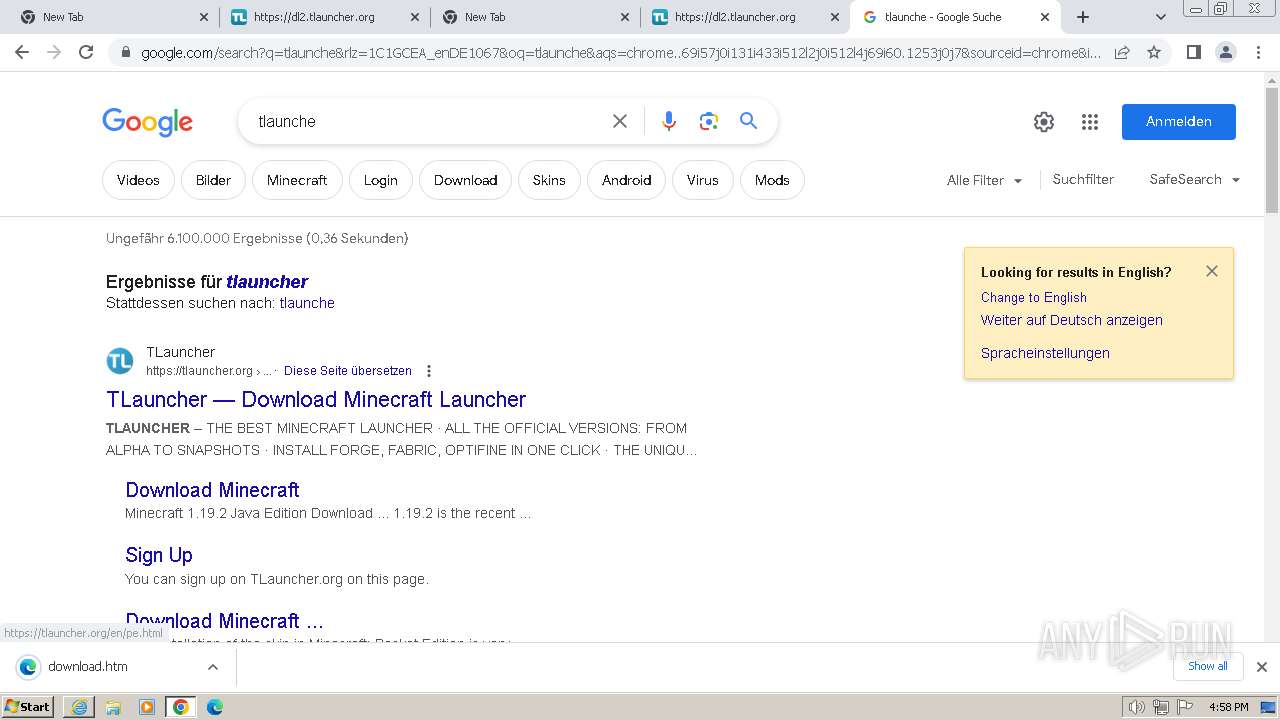The height and width of the screenshot is (720, 1280).
Task: Open Suchfilter options
Action: (x=1083, y=179)
